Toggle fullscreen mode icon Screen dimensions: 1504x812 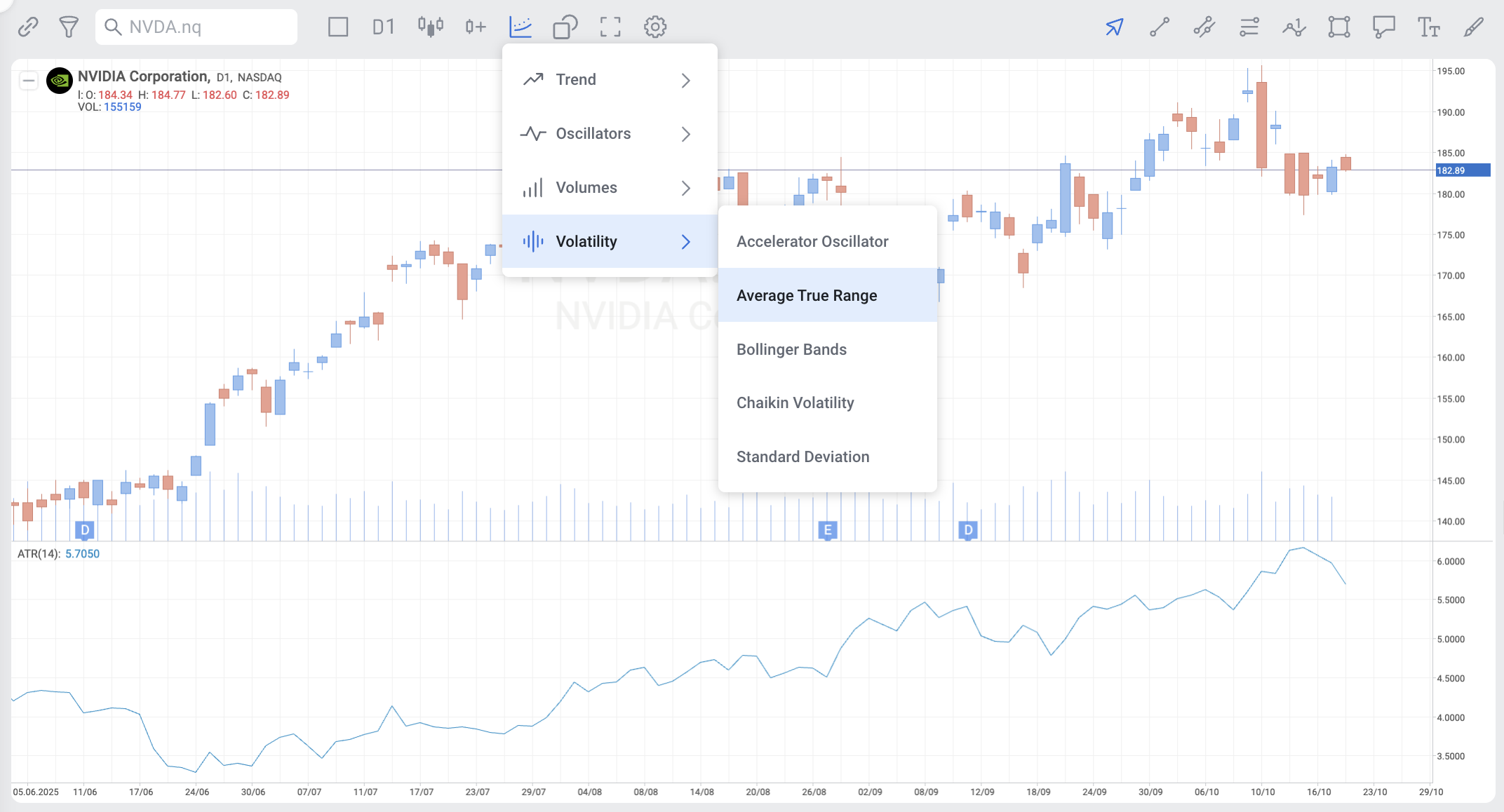coord(610,27)
